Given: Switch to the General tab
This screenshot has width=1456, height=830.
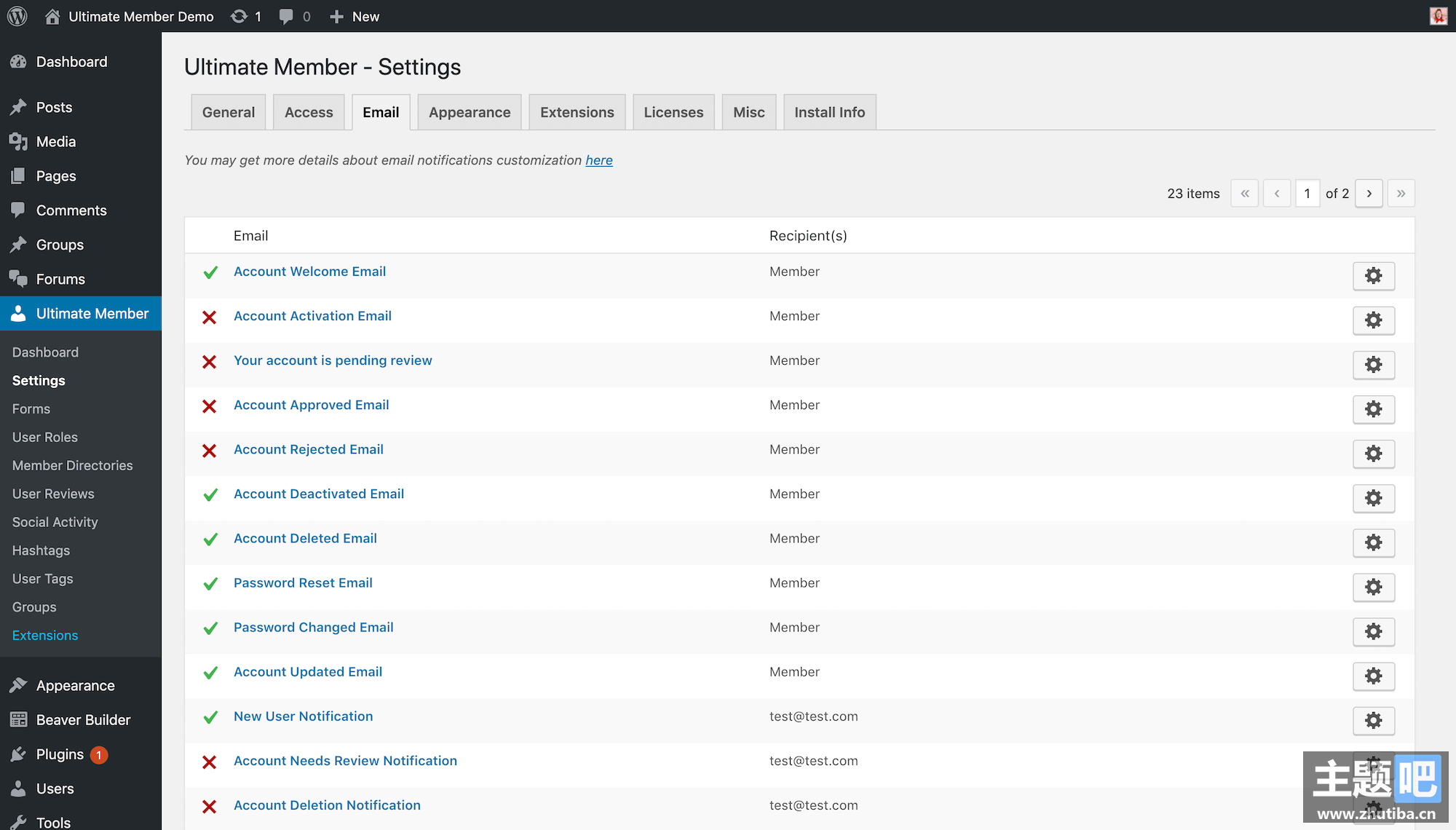Looking at the screenshot, I should [x=229, y=112].
